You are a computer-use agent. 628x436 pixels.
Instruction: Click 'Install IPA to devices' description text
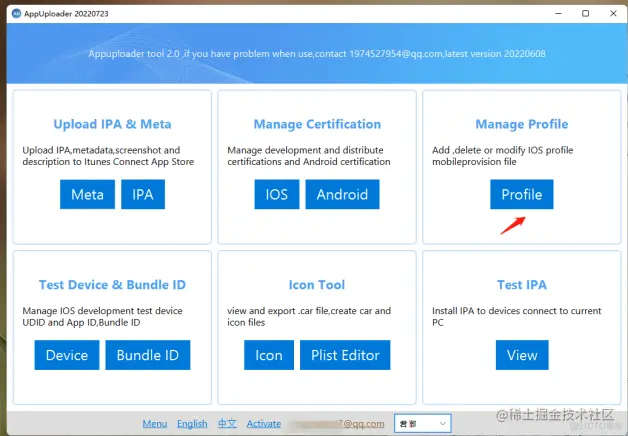pos(517,316)
